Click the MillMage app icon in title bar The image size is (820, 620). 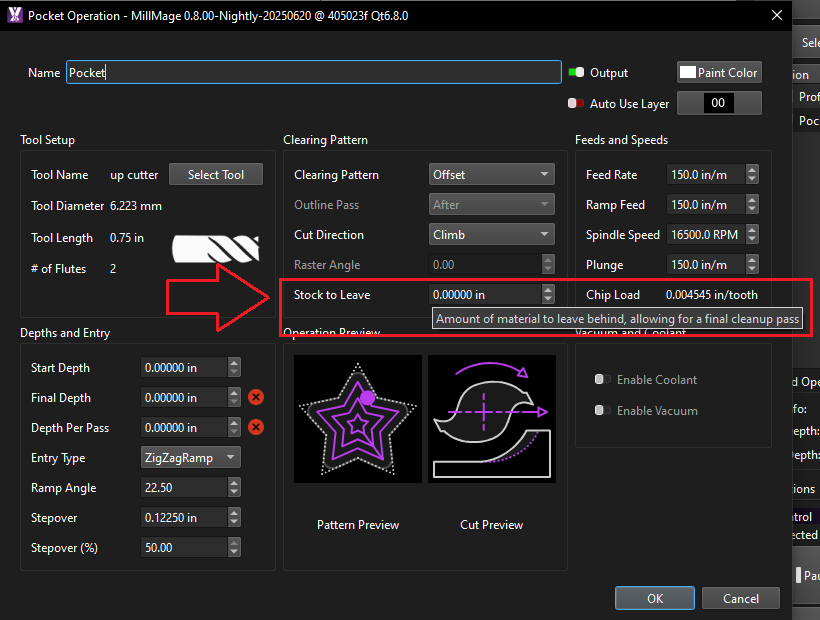coord(15,15)
